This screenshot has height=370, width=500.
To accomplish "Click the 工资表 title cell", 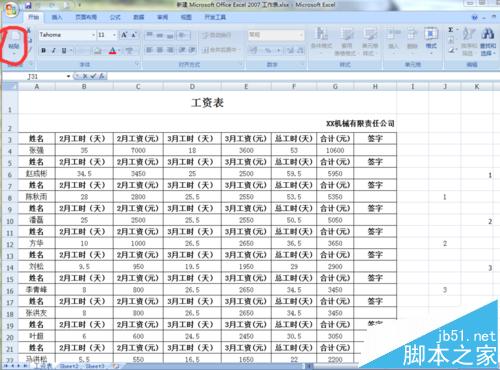I will coord(207,103).
